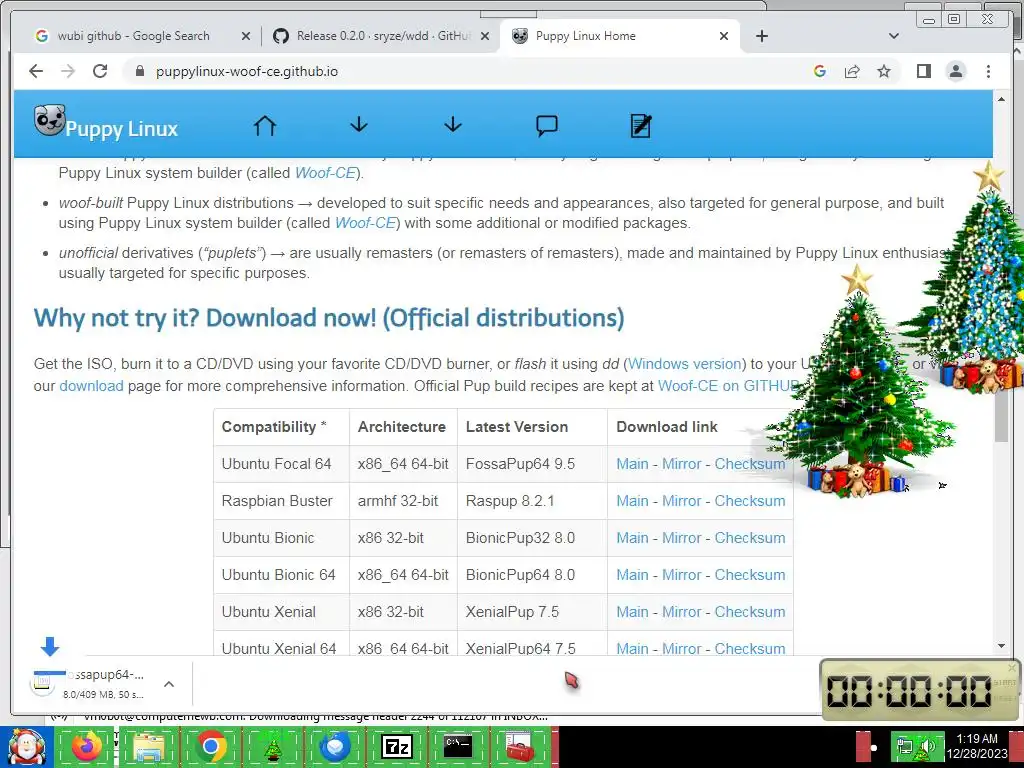
Task: Click Checksum link for XenialPup 7.5
Action: [x=750, y=612]
